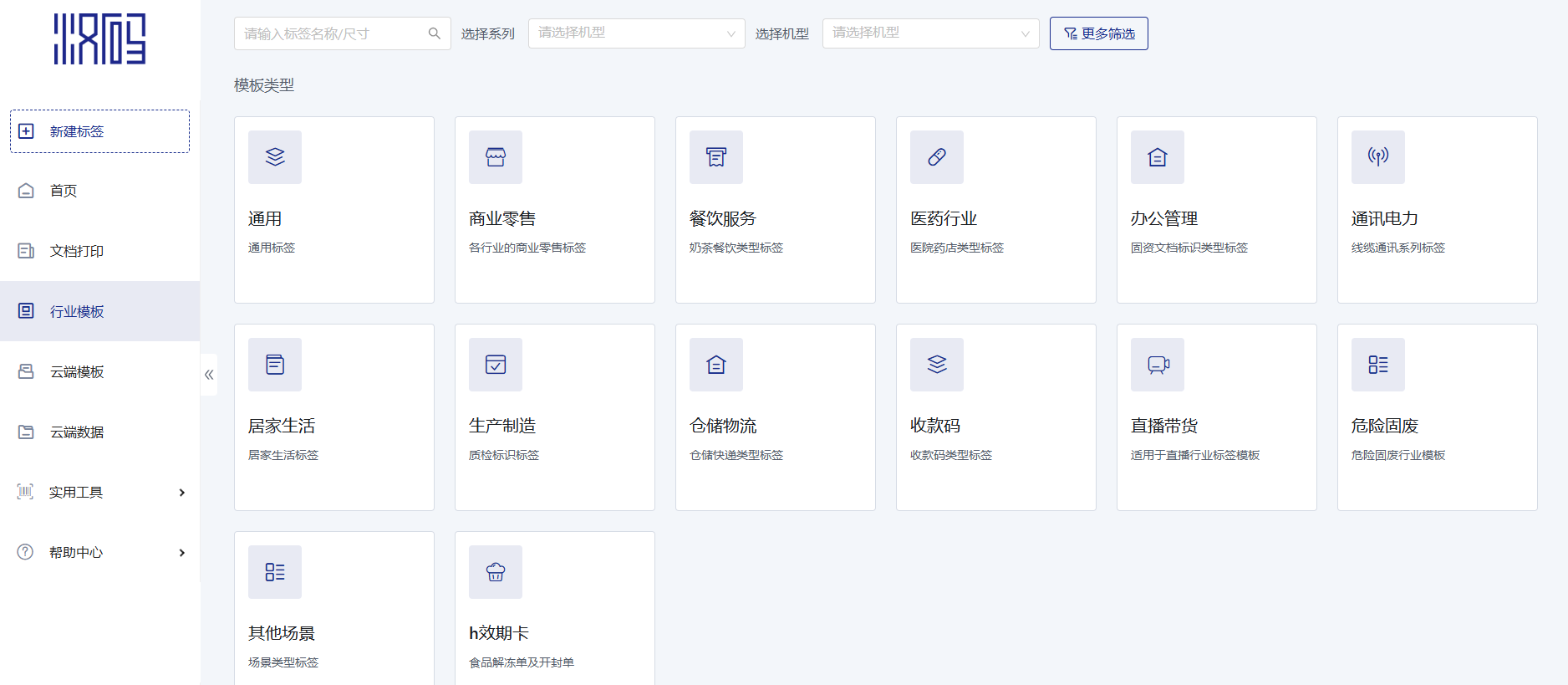Click the h效期卡 cupcake icon
Screen dimensions: 1568x685
pyautogui.click(x=496, y=572)
